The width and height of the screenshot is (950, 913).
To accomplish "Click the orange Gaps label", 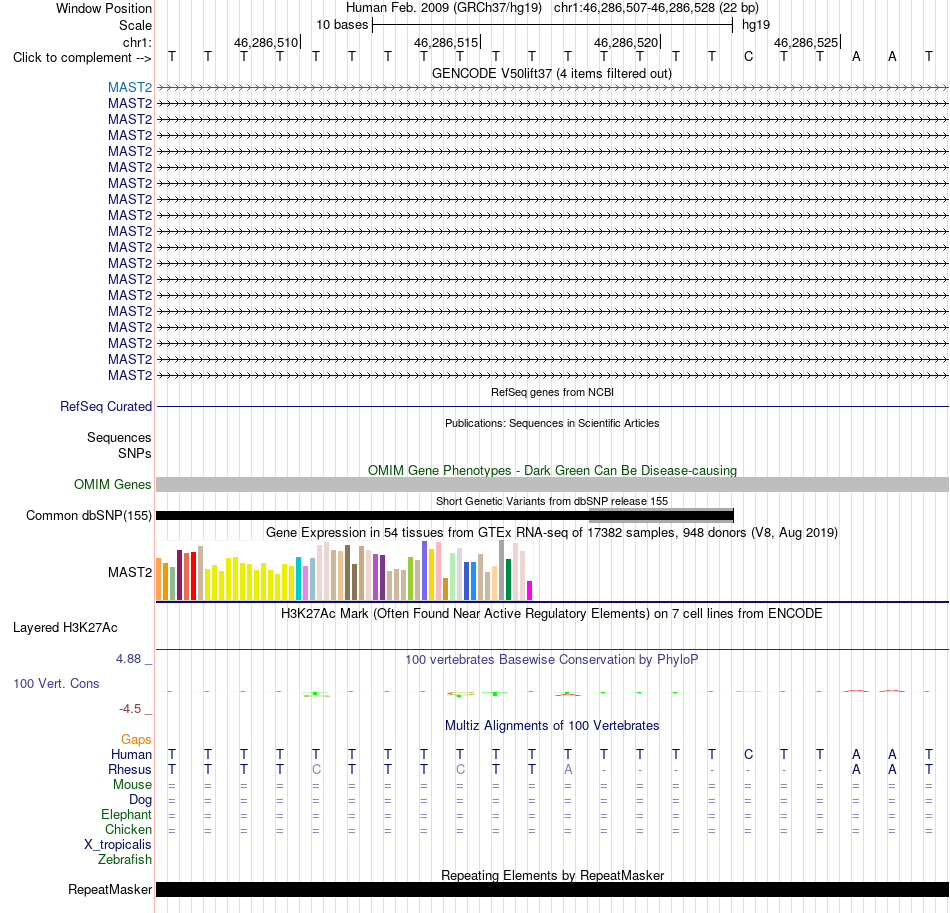I will [136, 739].
